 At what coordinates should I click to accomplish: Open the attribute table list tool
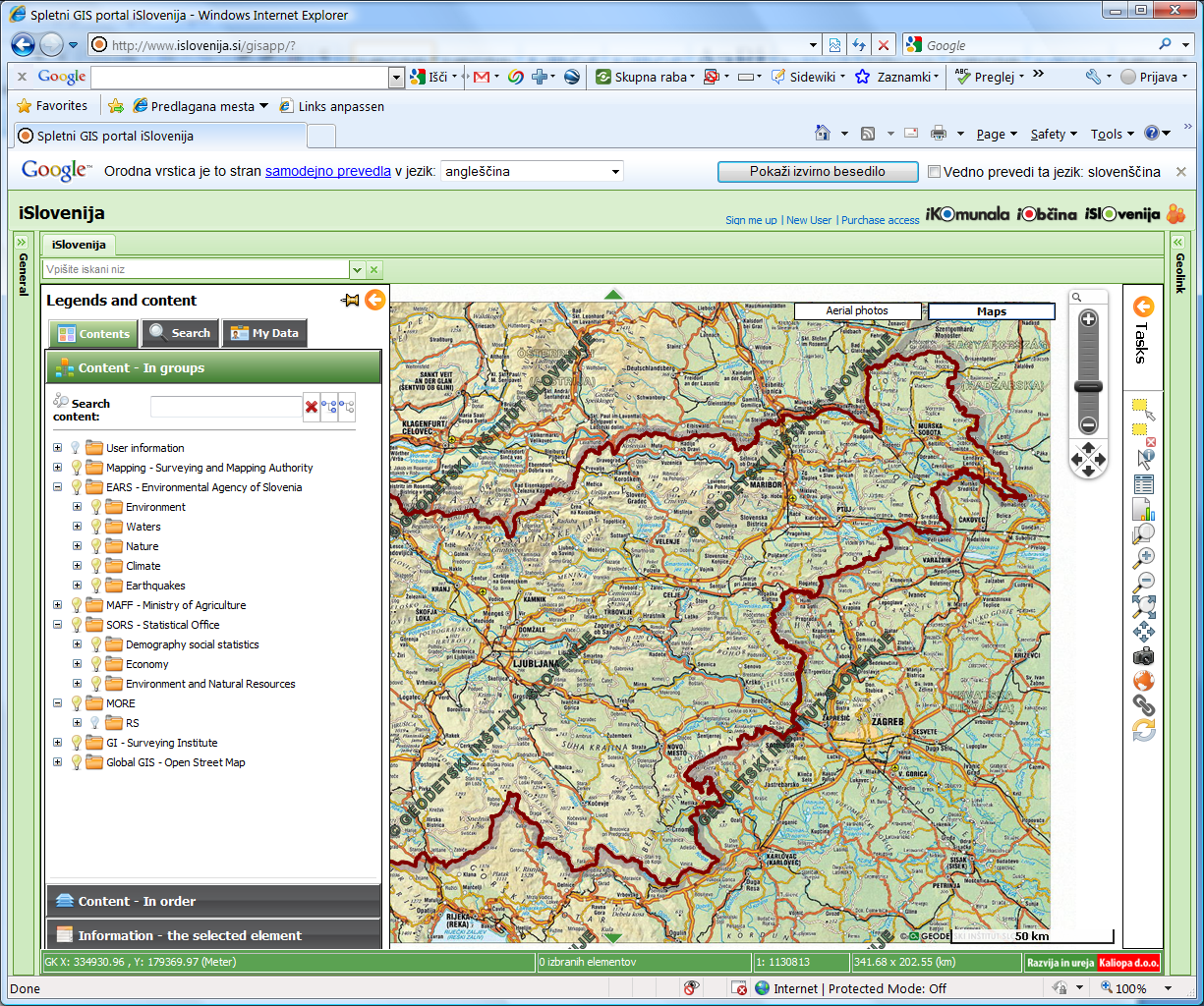click(x=1143, y=484)
